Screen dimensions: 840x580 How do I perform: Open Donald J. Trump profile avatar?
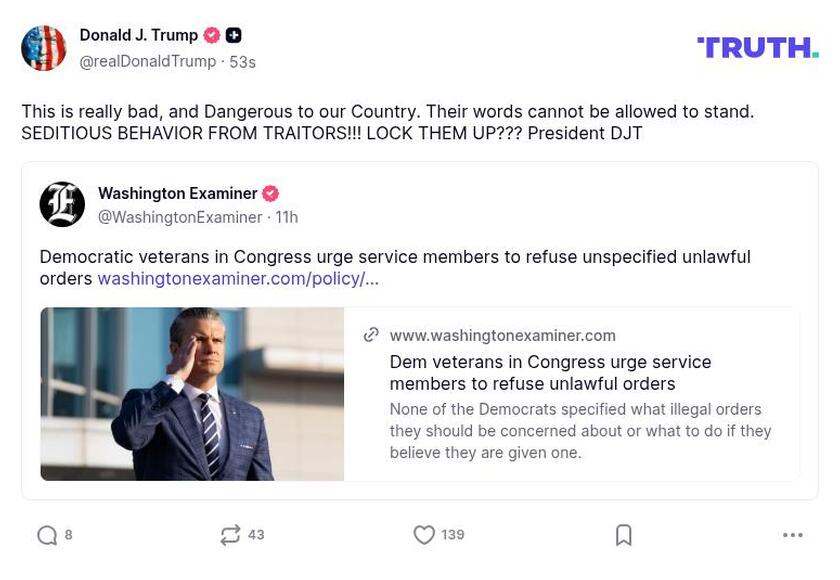44,48
